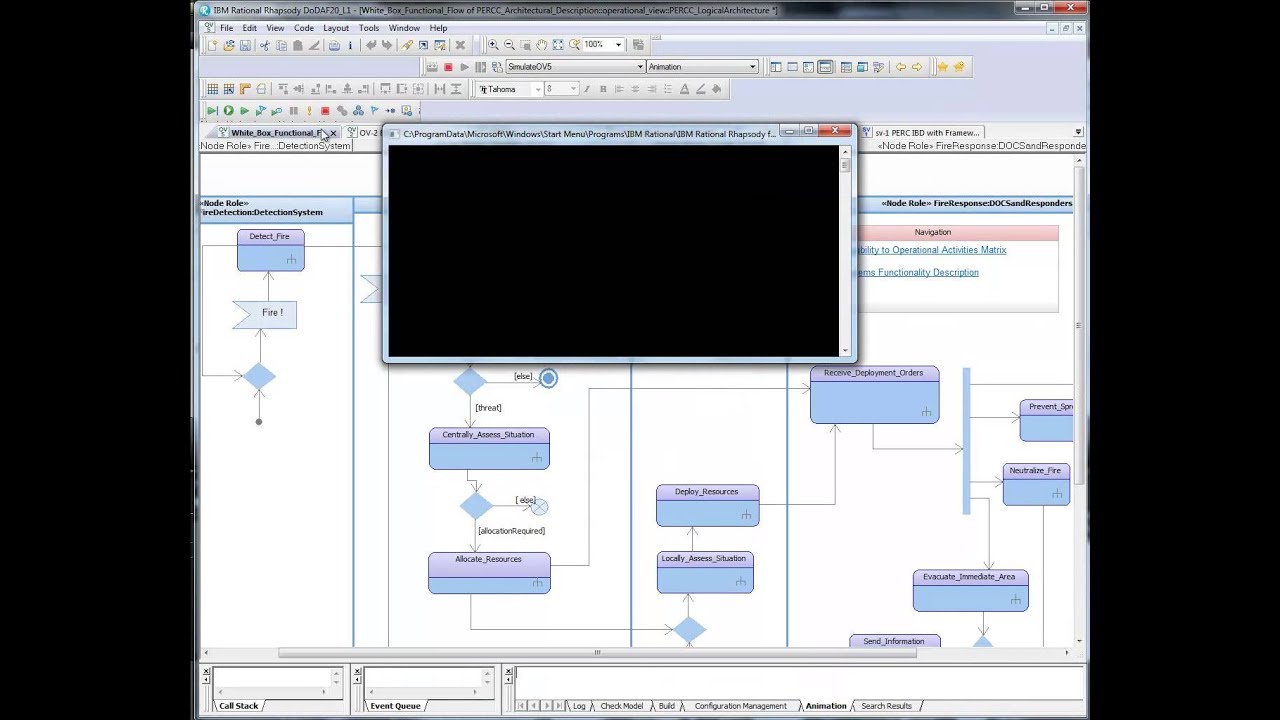
Task: Switch to the Configuration Management tab
Action: pos(740,706)
